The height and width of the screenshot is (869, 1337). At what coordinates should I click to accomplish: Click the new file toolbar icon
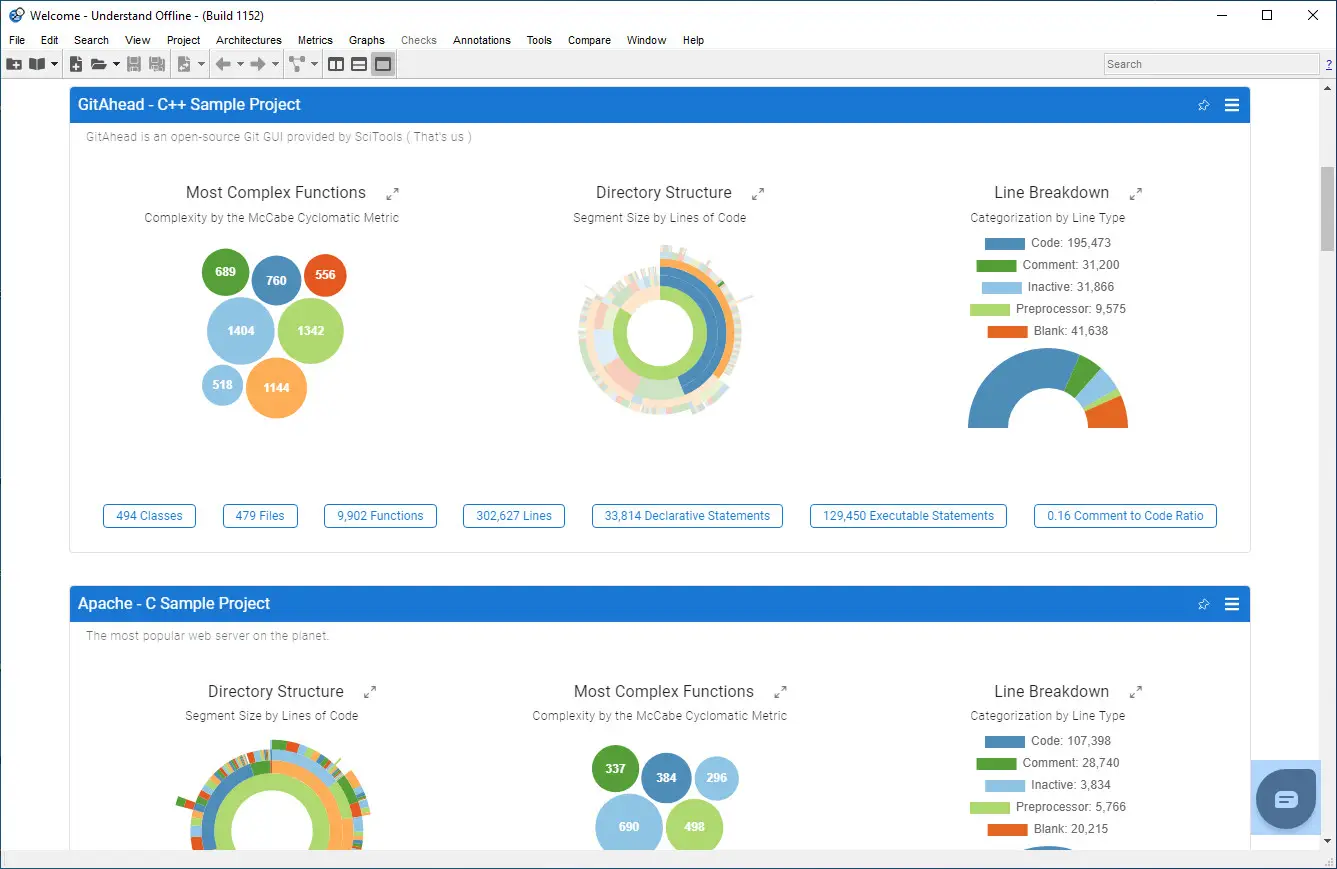tap(76, 64)
